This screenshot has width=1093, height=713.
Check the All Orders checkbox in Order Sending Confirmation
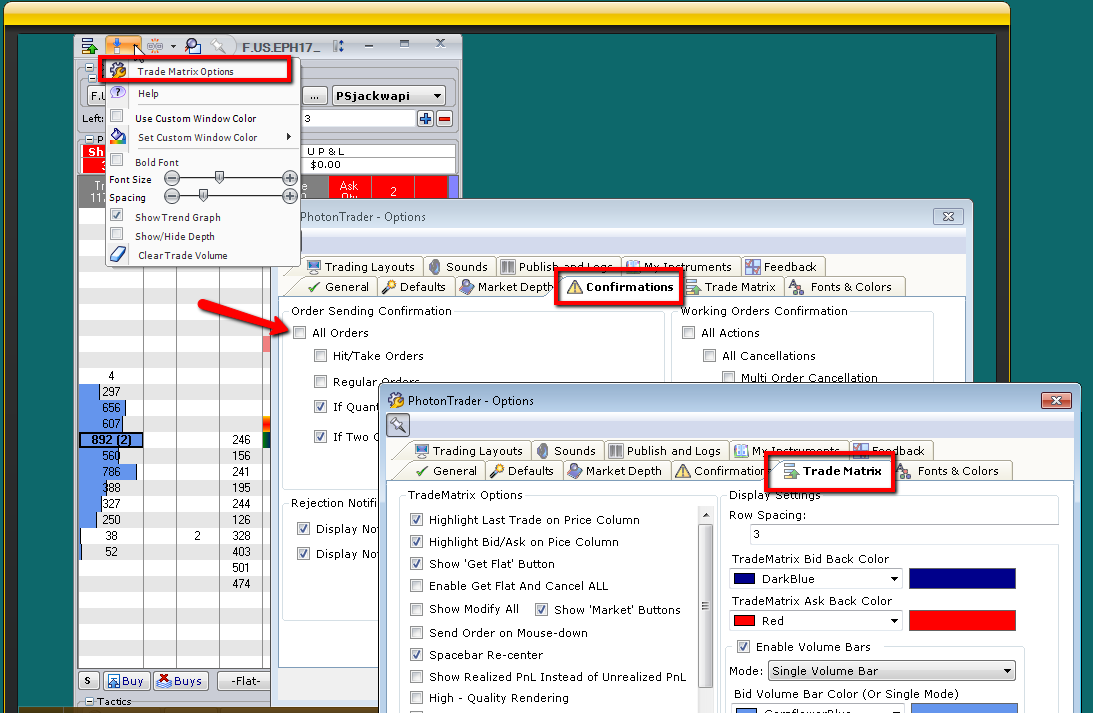pyautogui.click(x=300, y=332)
